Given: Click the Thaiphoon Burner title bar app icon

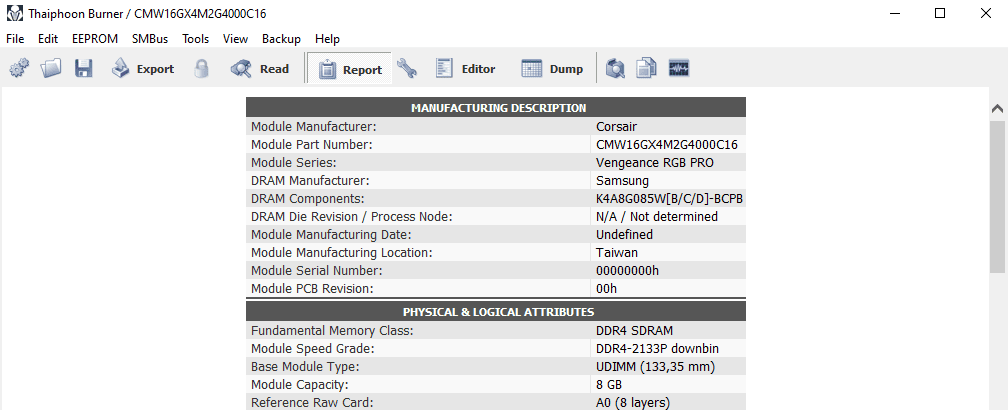Looking at the screenshot, I should point(14,13).
